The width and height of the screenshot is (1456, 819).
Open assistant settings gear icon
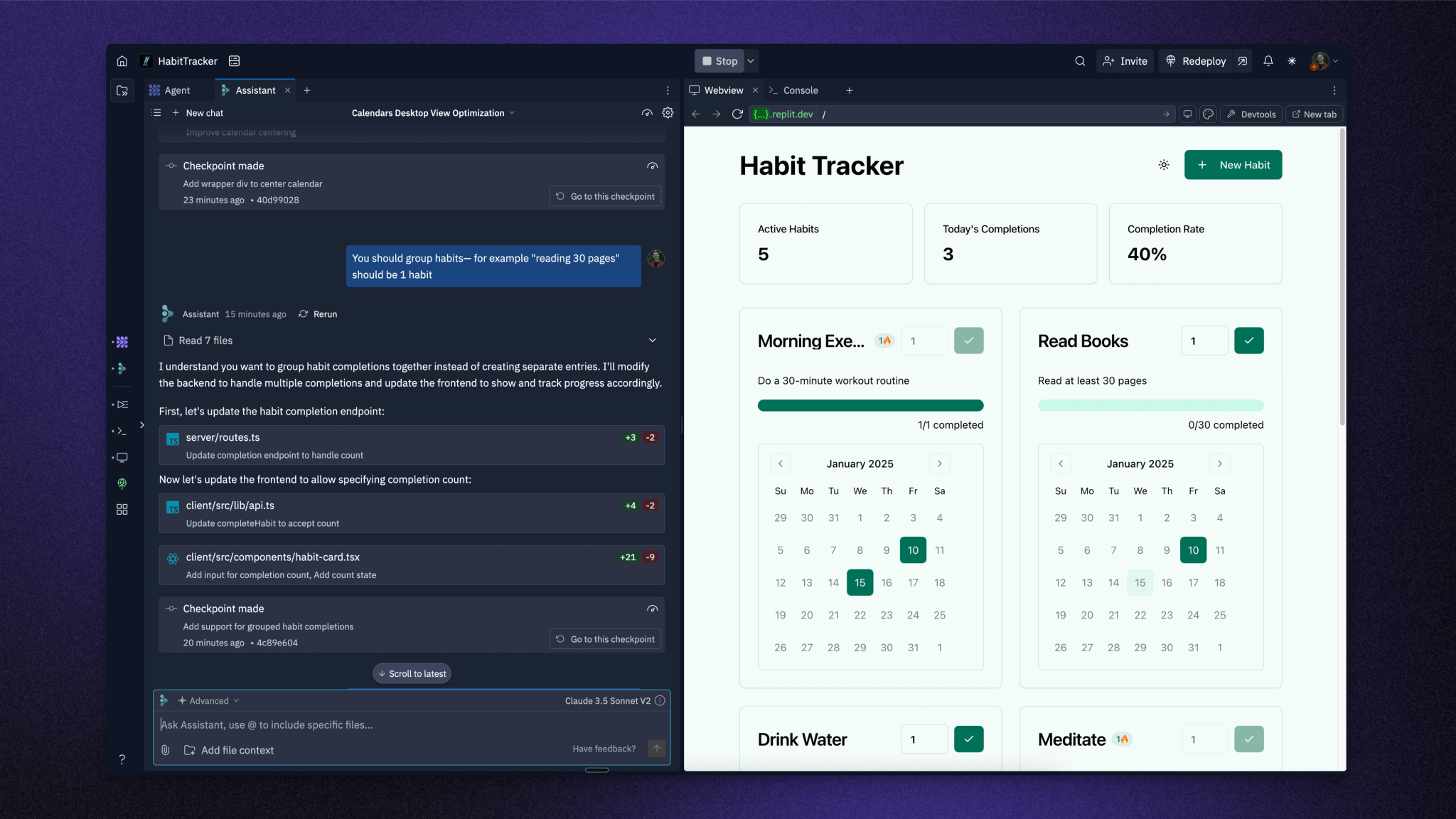[x=667, y=112]
